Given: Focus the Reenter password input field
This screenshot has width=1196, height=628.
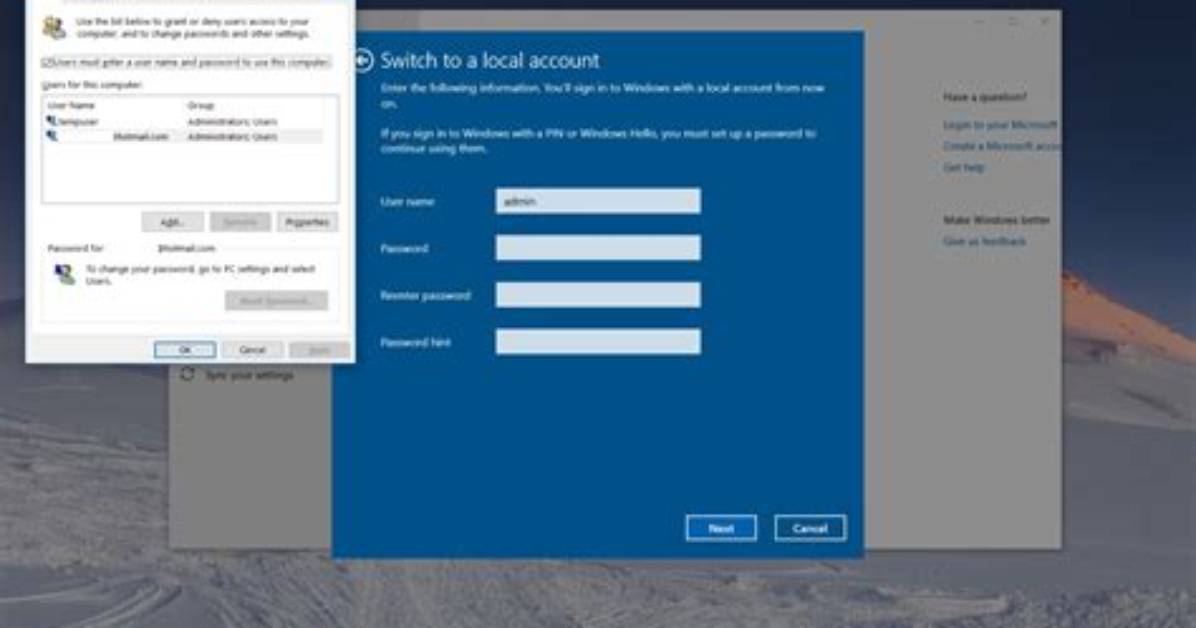Looking at the screenshot, I should pyautogui.click(x=598, y=295).
